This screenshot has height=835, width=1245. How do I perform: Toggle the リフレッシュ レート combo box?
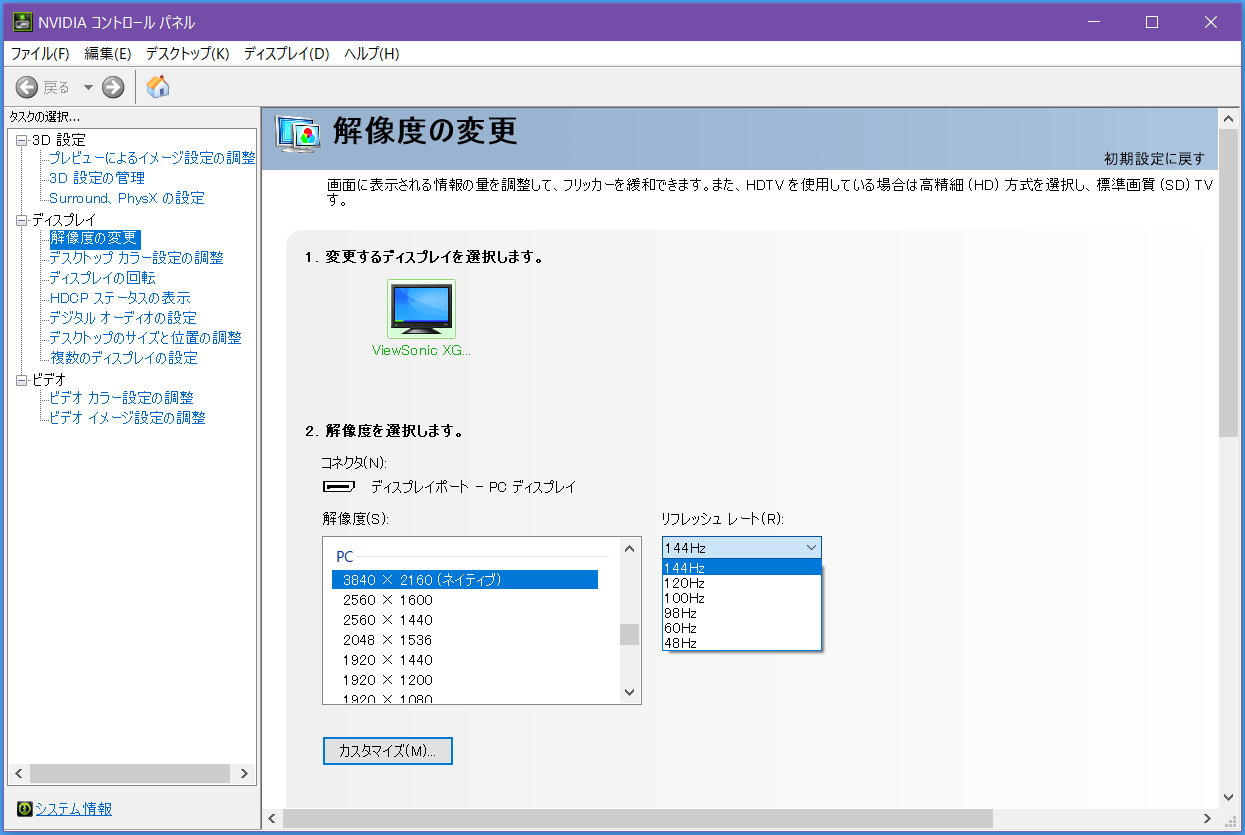coord(741,547)
